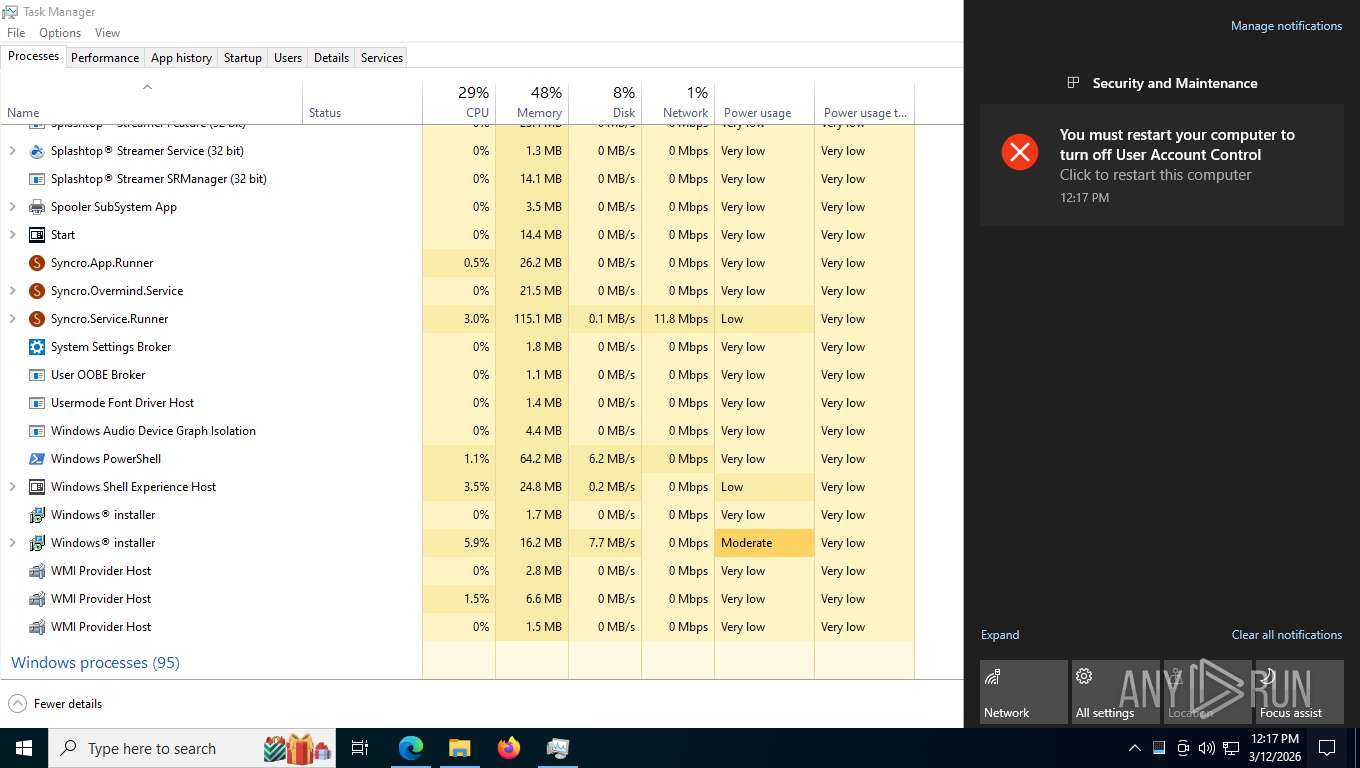Expand the Syncro.Service.Runner process
Screen dimensions: 1360x768
(13, 319)
